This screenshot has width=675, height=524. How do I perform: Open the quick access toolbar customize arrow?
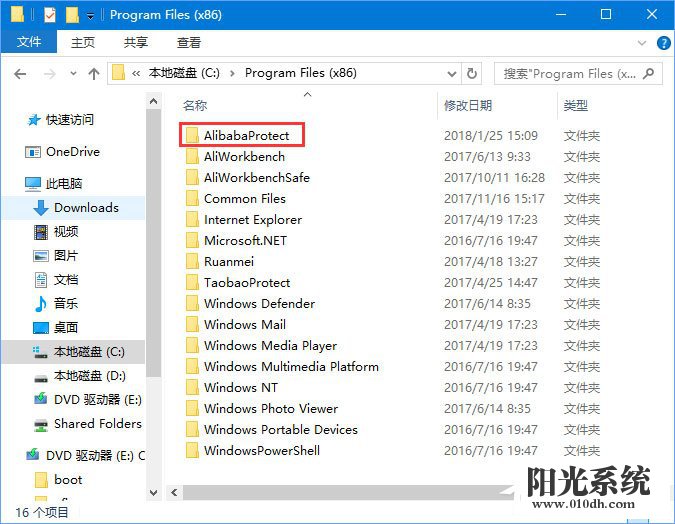90,16
